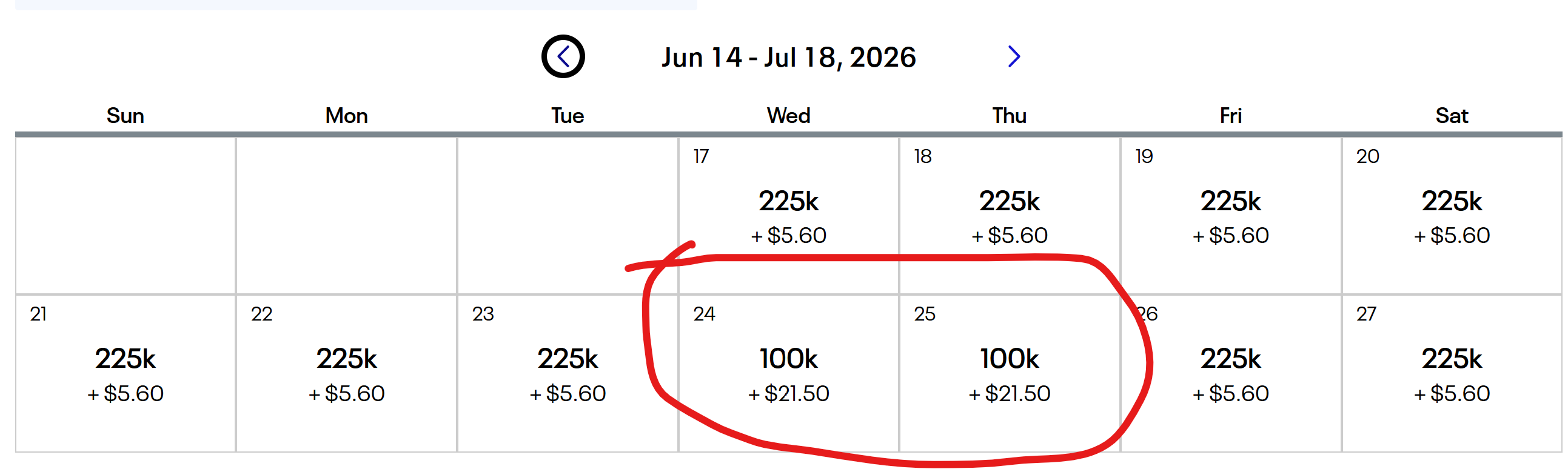Go to previous date range arrow
This screenshot has height=469, width=1568.
563,56
